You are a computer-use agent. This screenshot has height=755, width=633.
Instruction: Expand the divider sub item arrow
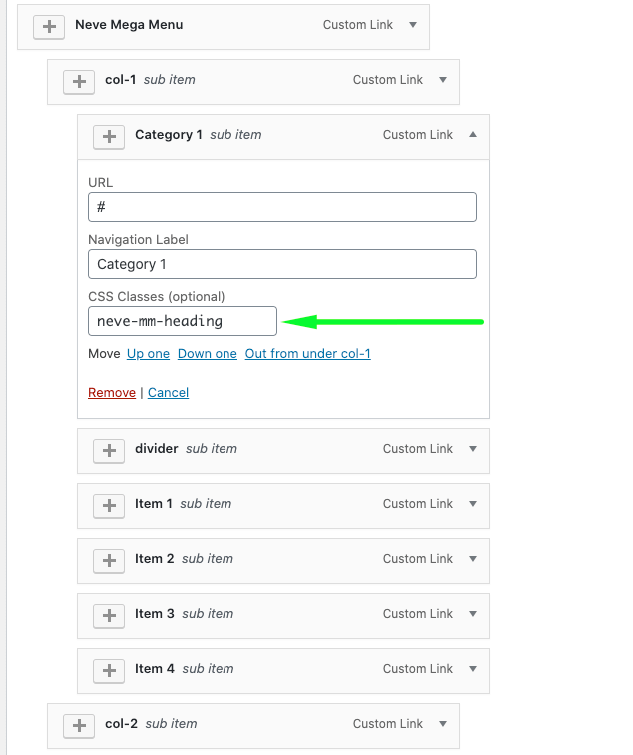(x=473, y=449)
